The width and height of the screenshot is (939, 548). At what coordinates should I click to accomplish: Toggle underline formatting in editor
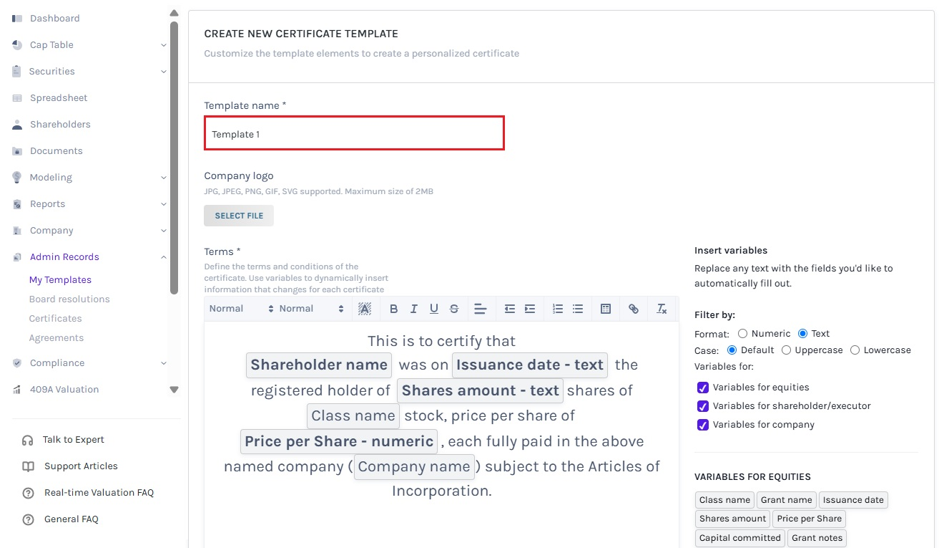pyautogui.click(x=434, y=309)
